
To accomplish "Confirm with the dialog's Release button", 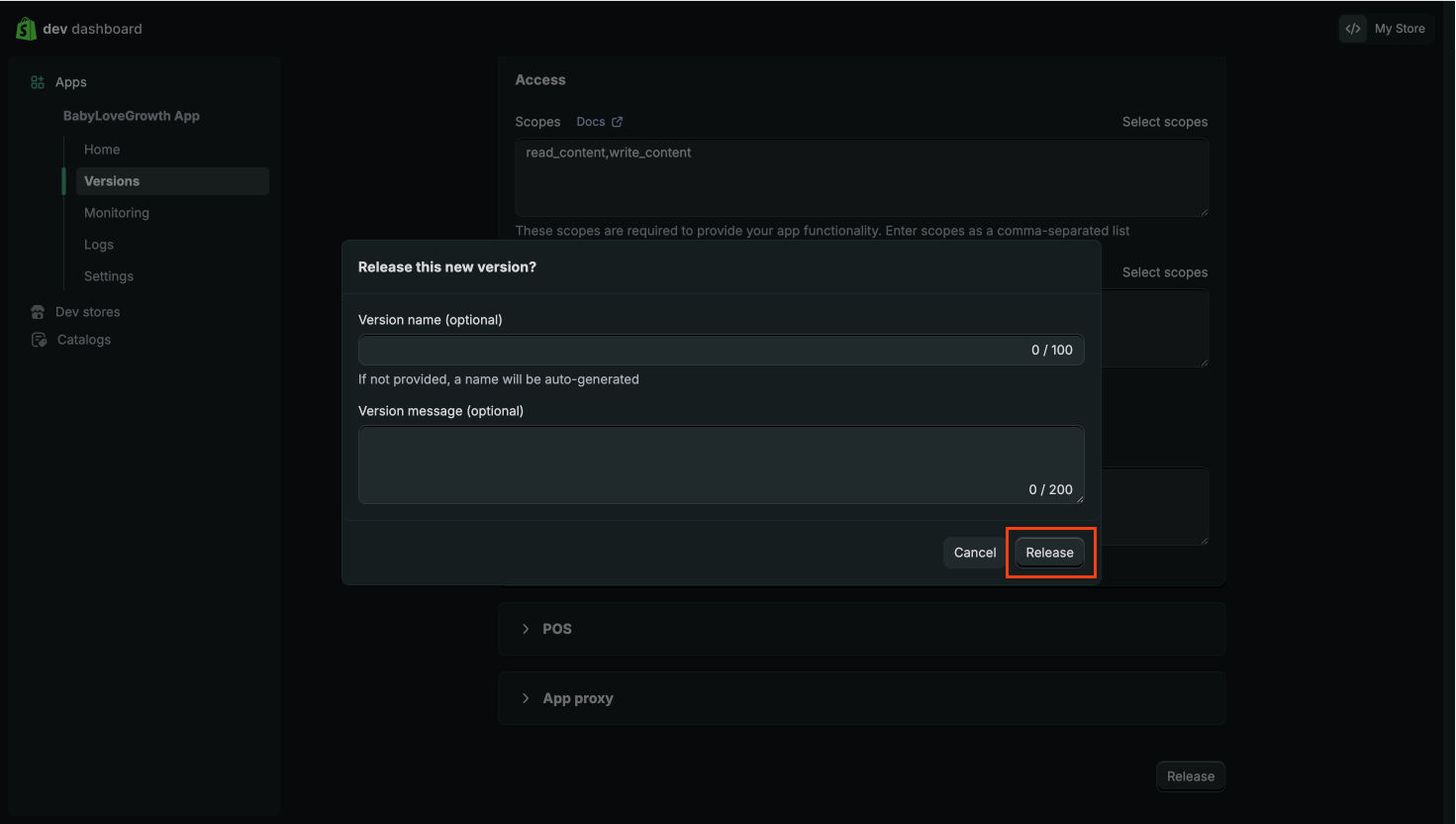I will [x=1049, y=553].
